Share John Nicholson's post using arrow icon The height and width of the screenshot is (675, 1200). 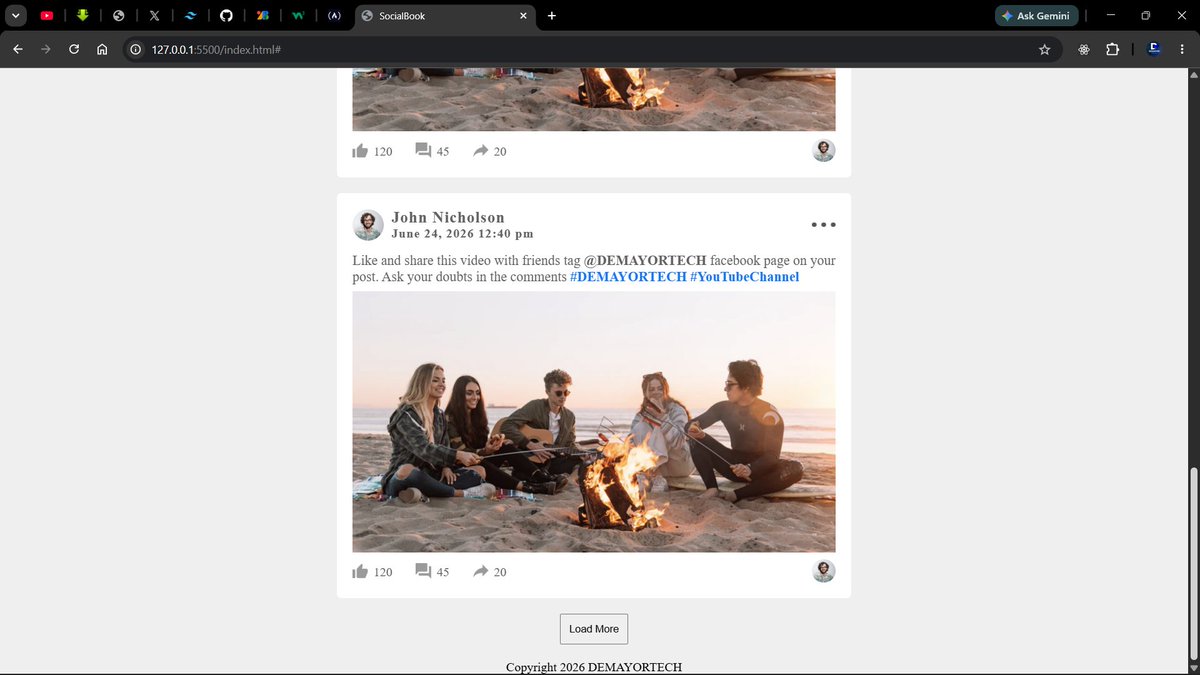[481, 571]
